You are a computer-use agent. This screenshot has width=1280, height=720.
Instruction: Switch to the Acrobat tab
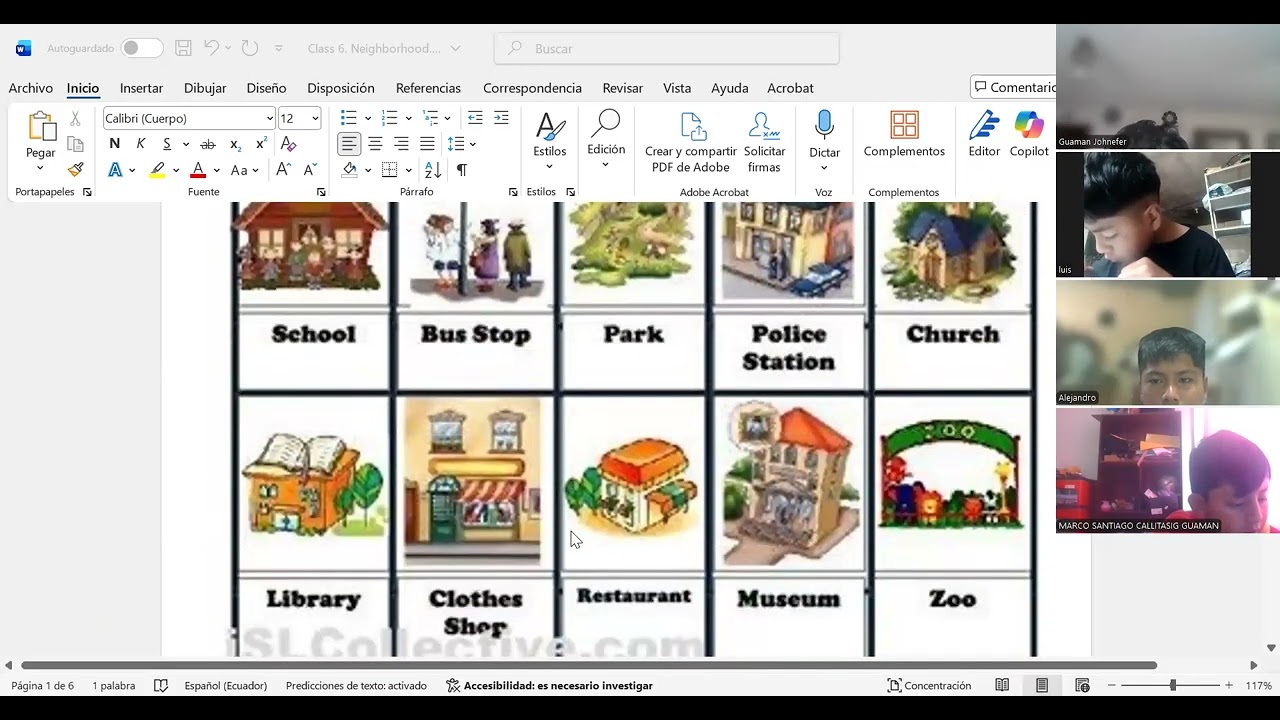click(790, 88)
